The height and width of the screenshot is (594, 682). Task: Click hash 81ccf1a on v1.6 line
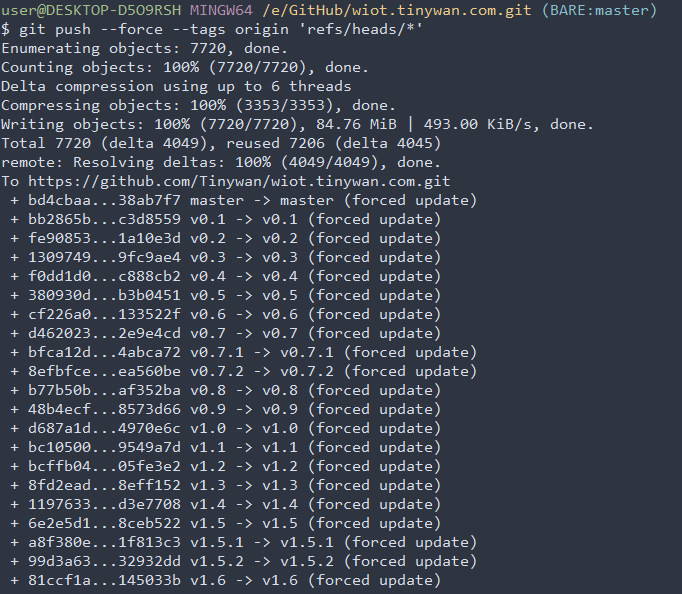click(x=60, y=580)
